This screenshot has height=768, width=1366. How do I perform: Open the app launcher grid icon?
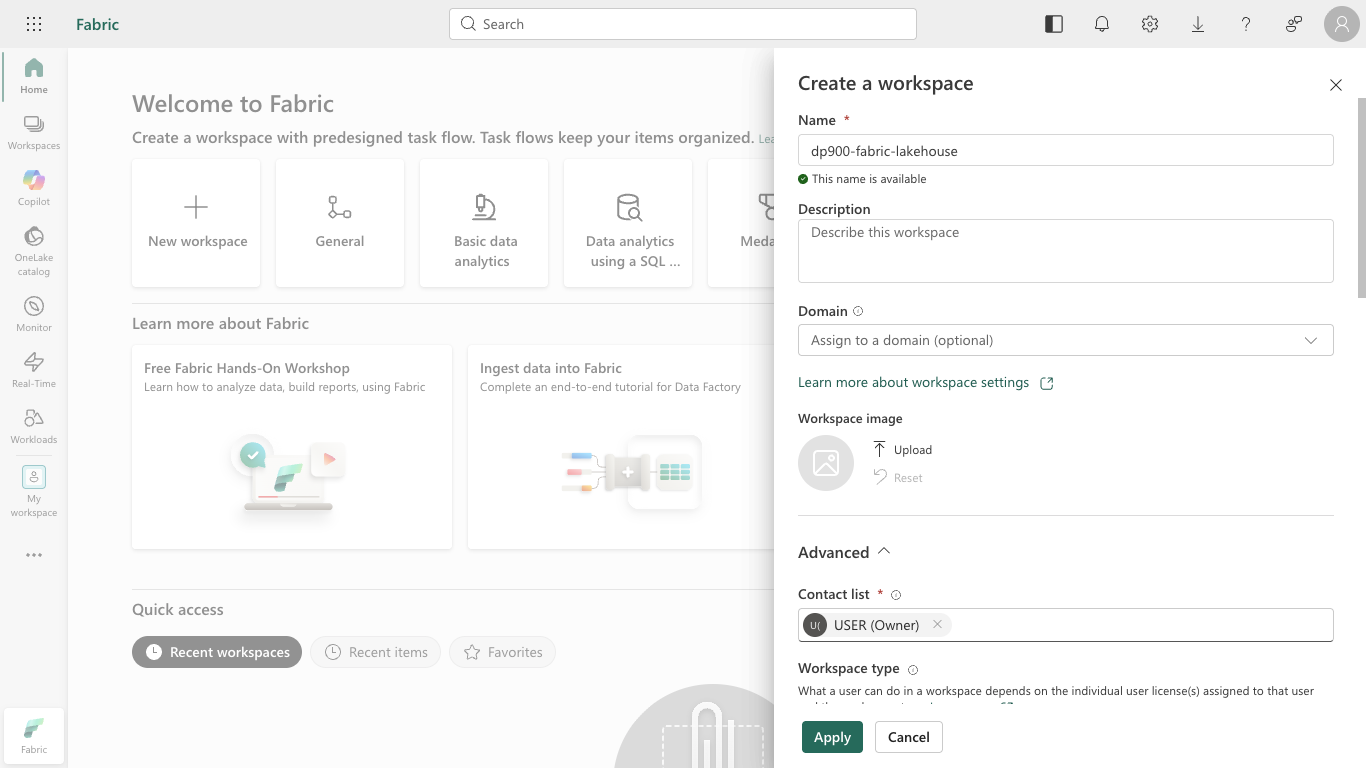click(34, 24)
